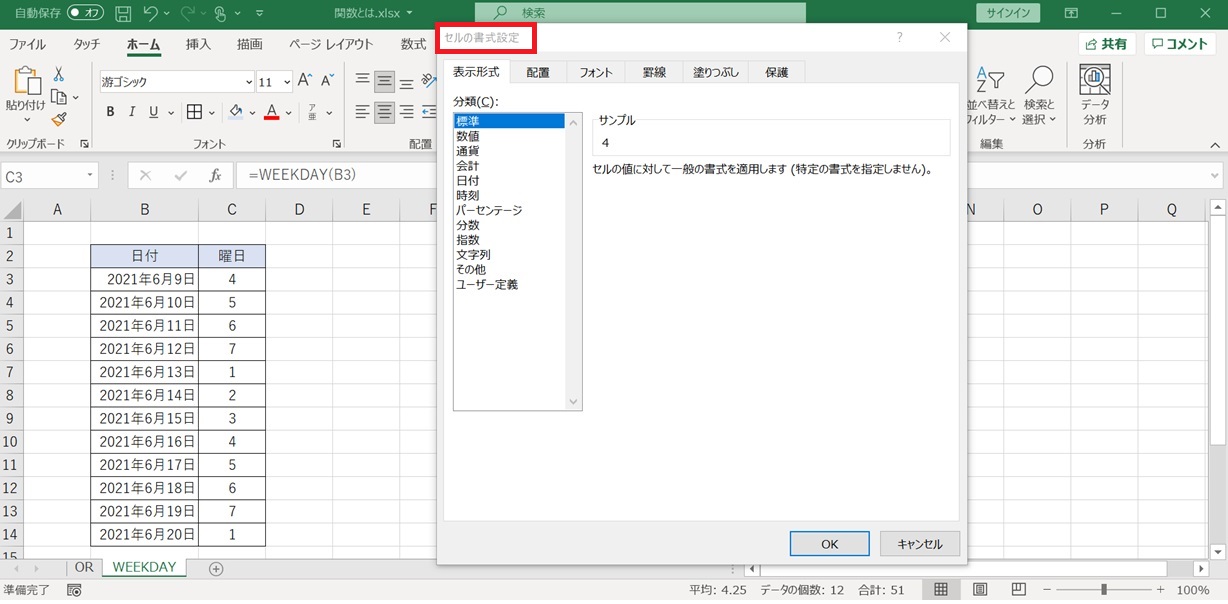Open the font size dropdown arrow
The height and width of the screenshot is (604, 1228).
(287, 82)
